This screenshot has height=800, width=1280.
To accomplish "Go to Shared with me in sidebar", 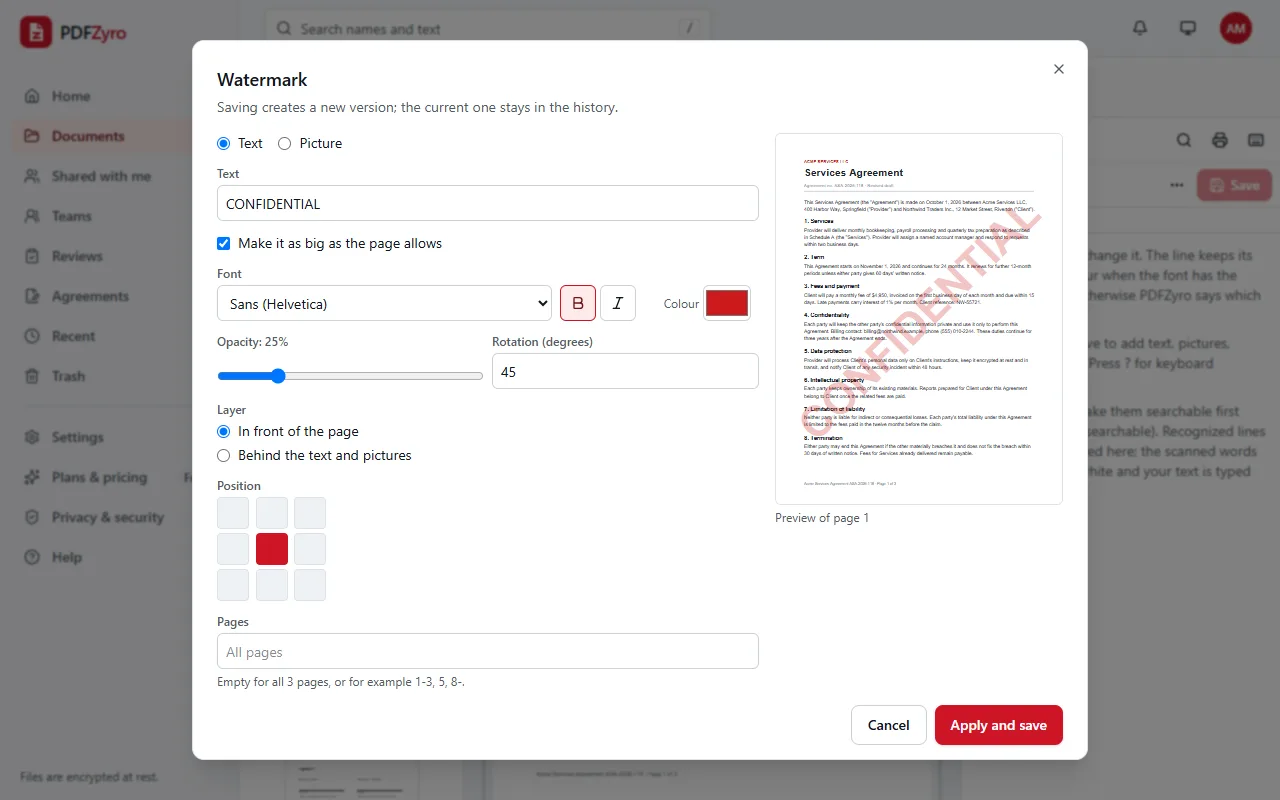I will point(104,176).
